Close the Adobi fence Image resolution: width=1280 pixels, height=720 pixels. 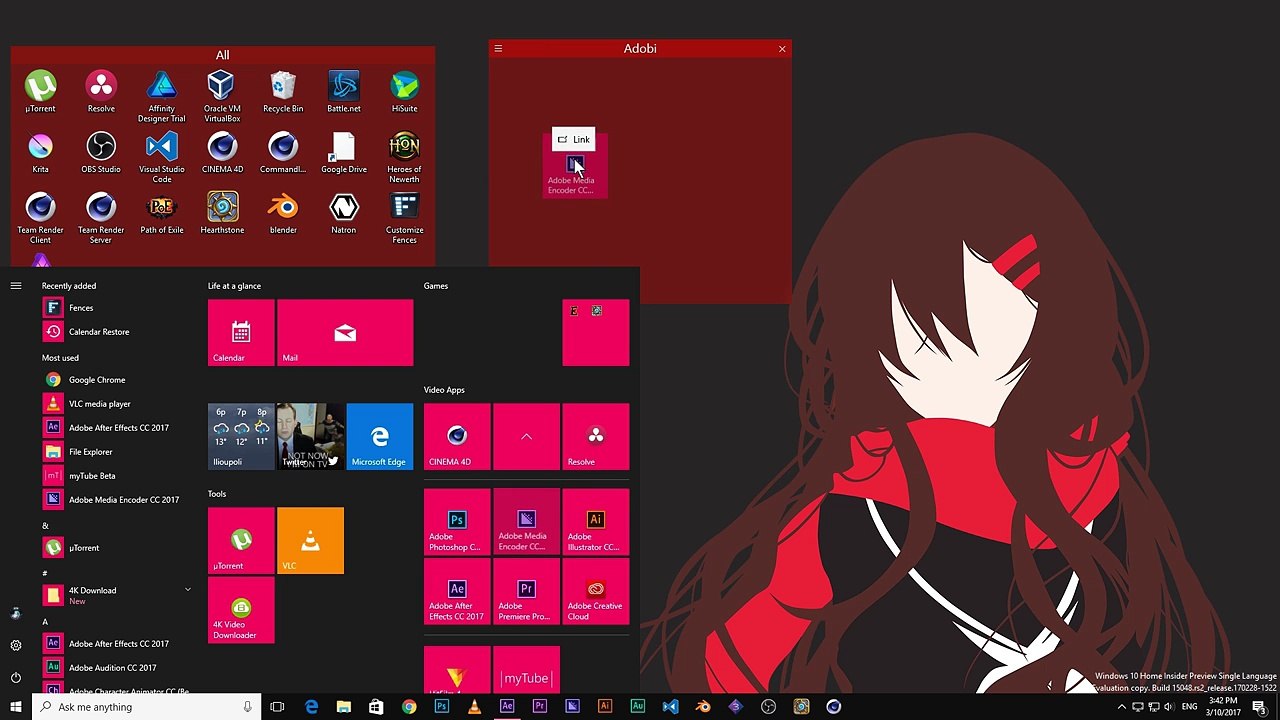pyautogui.click(x=782, y=48)
